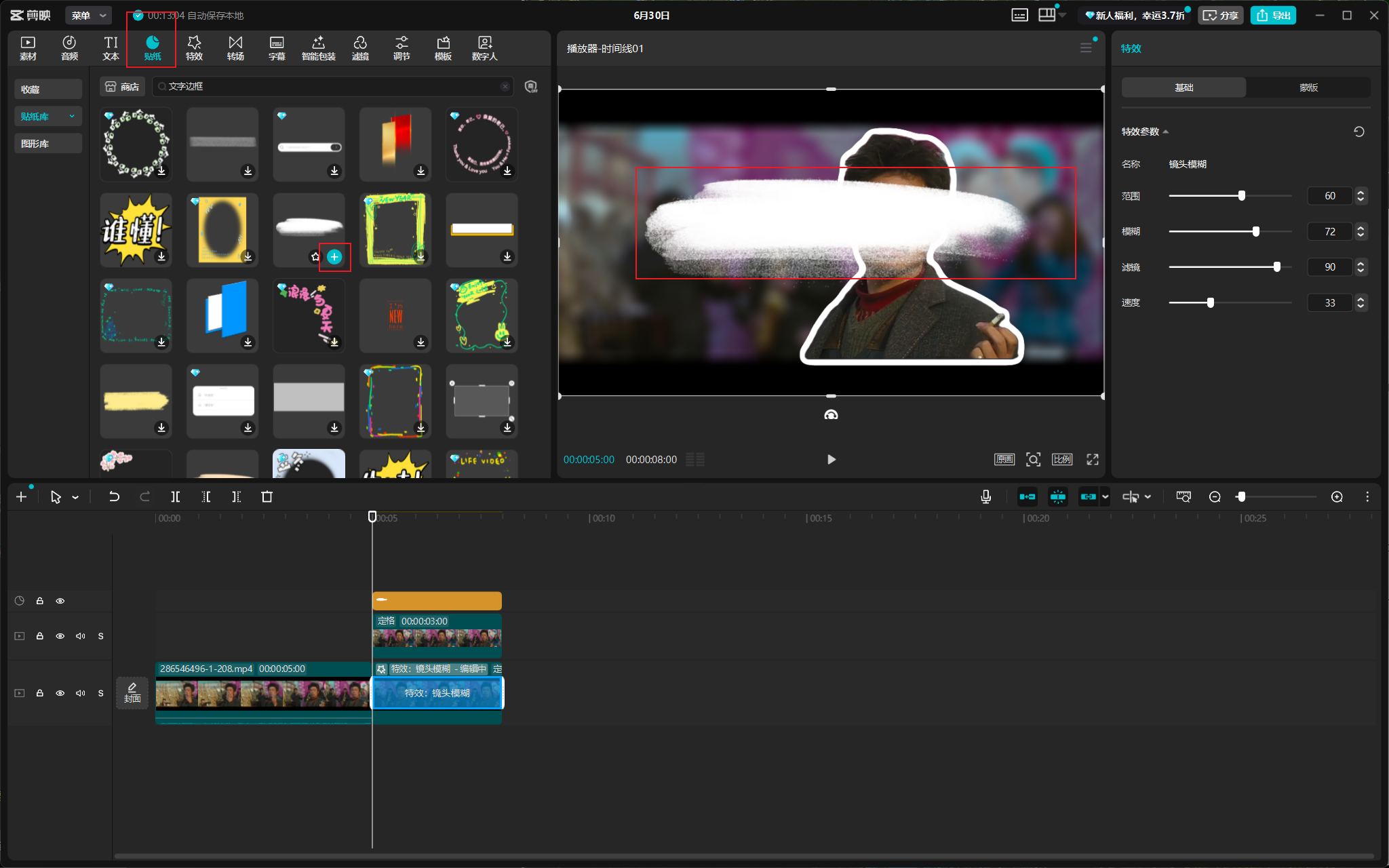
Task: Expand the 菜单 menu dropdown
Action: [x=89, y=15]
